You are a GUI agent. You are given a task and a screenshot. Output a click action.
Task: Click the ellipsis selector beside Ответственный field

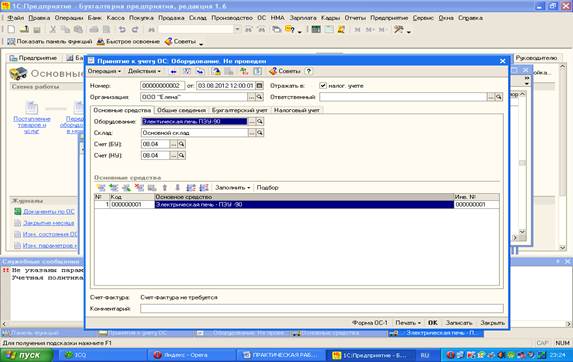click(x=491, y=97)
